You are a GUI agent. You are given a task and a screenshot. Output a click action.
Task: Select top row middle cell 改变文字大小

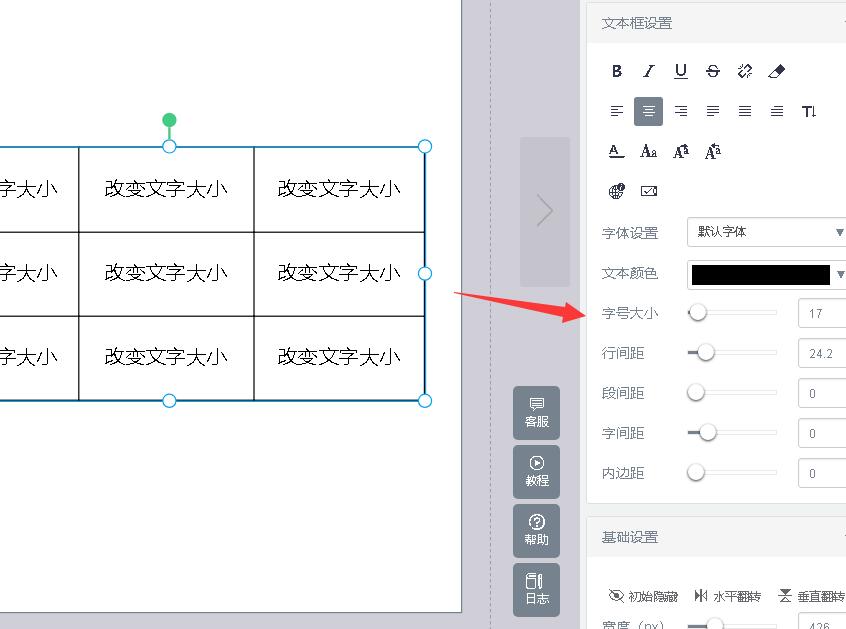click(x=166, y=189)
